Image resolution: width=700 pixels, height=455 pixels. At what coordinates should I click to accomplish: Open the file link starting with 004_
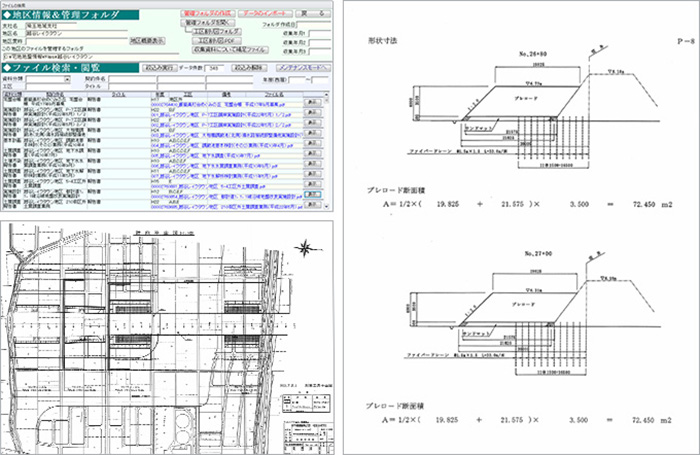[222, 146]
